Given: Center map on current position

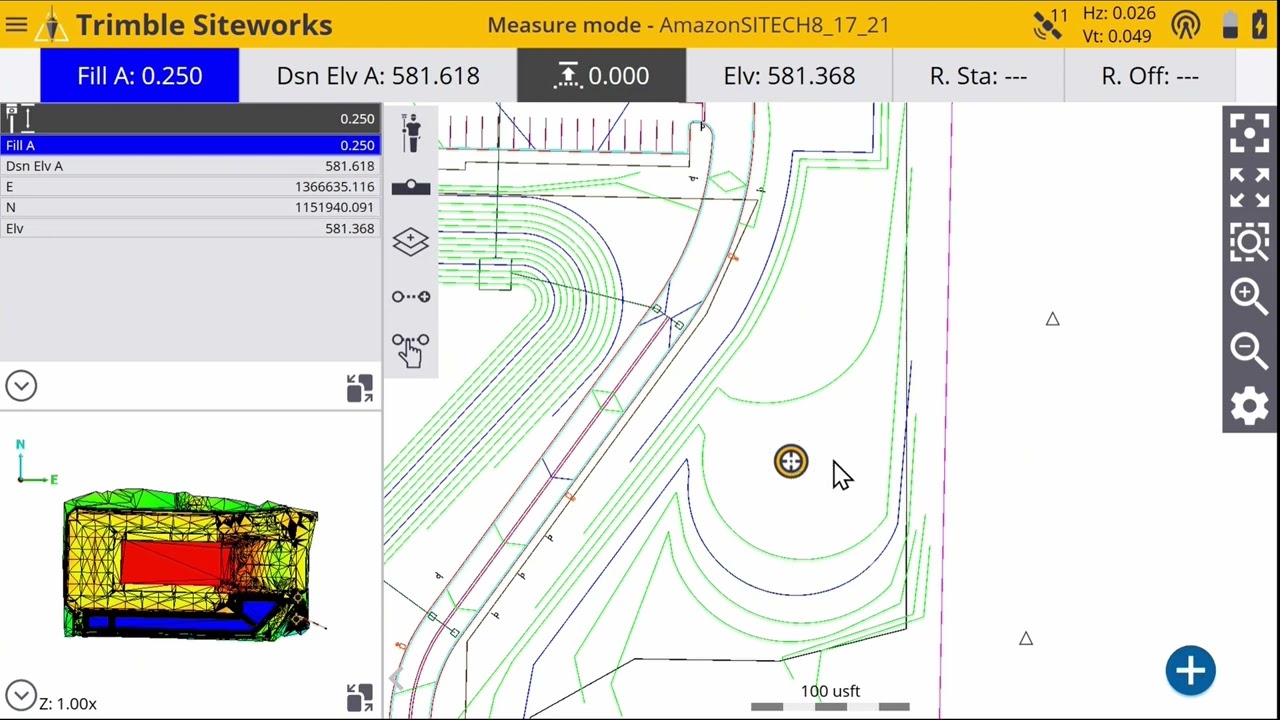Looking at the screenshot, I should tap(1249, 133).
